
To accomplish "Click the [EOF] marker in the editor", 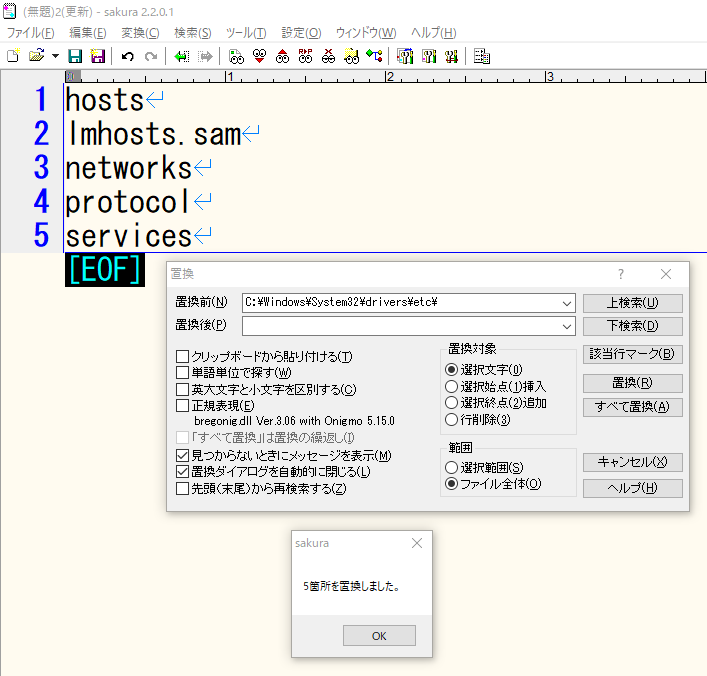I will click(x=105, y=270).
